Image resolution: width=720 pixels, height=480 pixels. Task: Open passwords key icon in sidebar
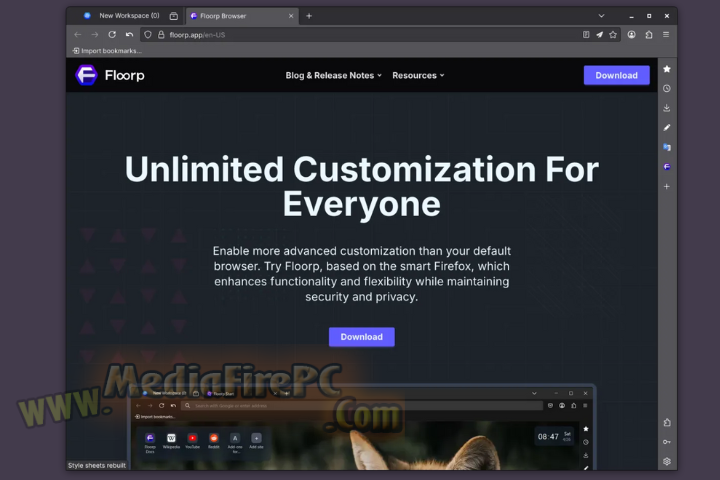[x=667, y=442]
